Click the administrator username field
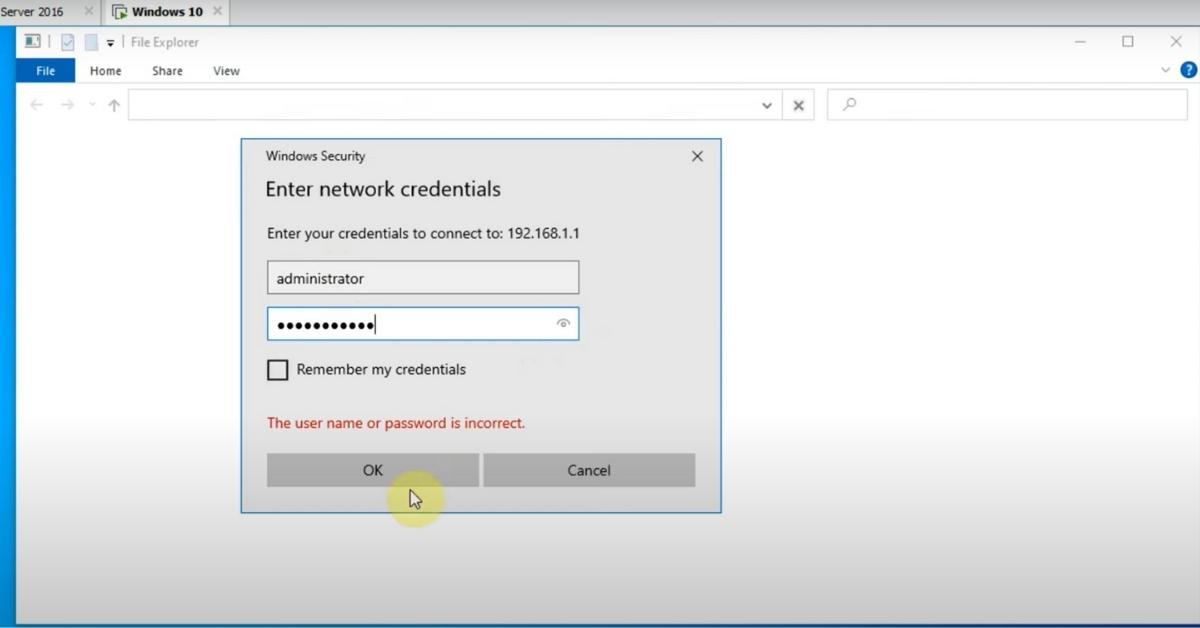The width and height of the screenshot is (1200, 628). click(x=423, y=278)
